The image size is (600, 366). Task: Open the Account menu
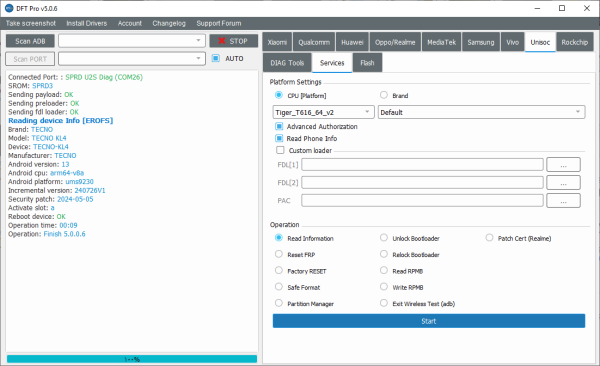130,23
